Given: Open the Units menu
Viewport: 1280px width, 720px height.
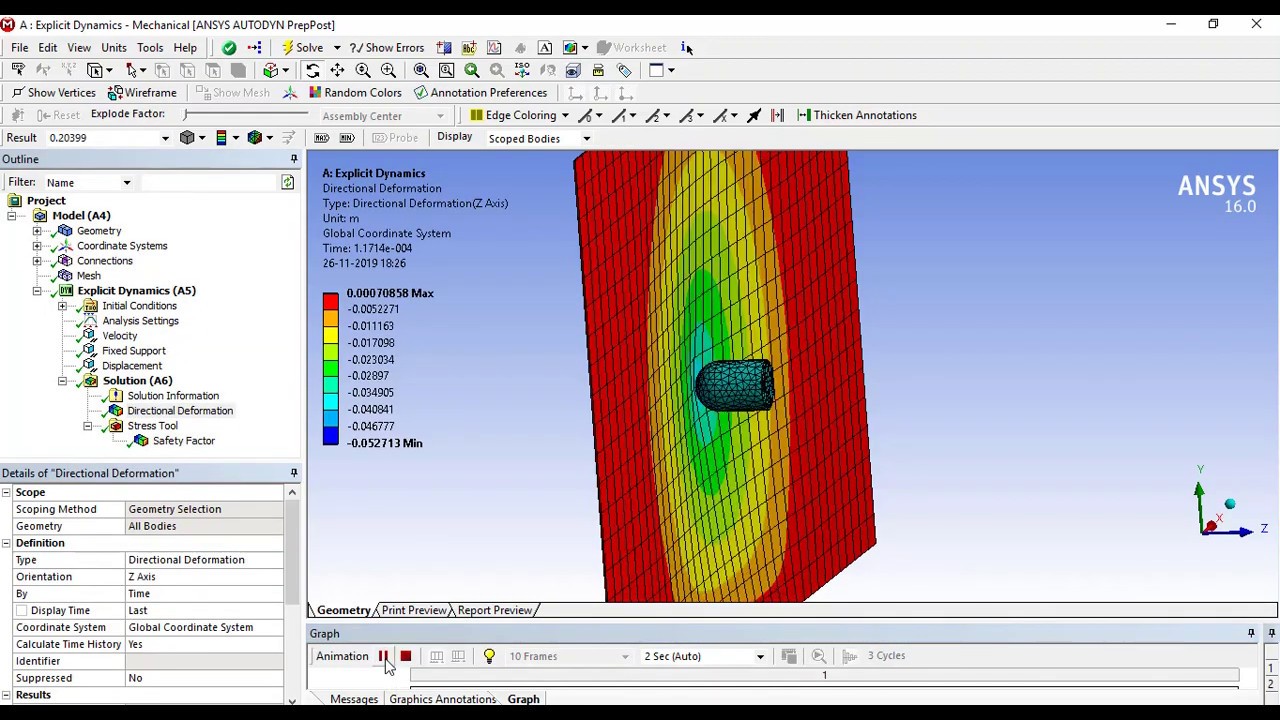Looking at the screenshot, I should coord(114,47).
